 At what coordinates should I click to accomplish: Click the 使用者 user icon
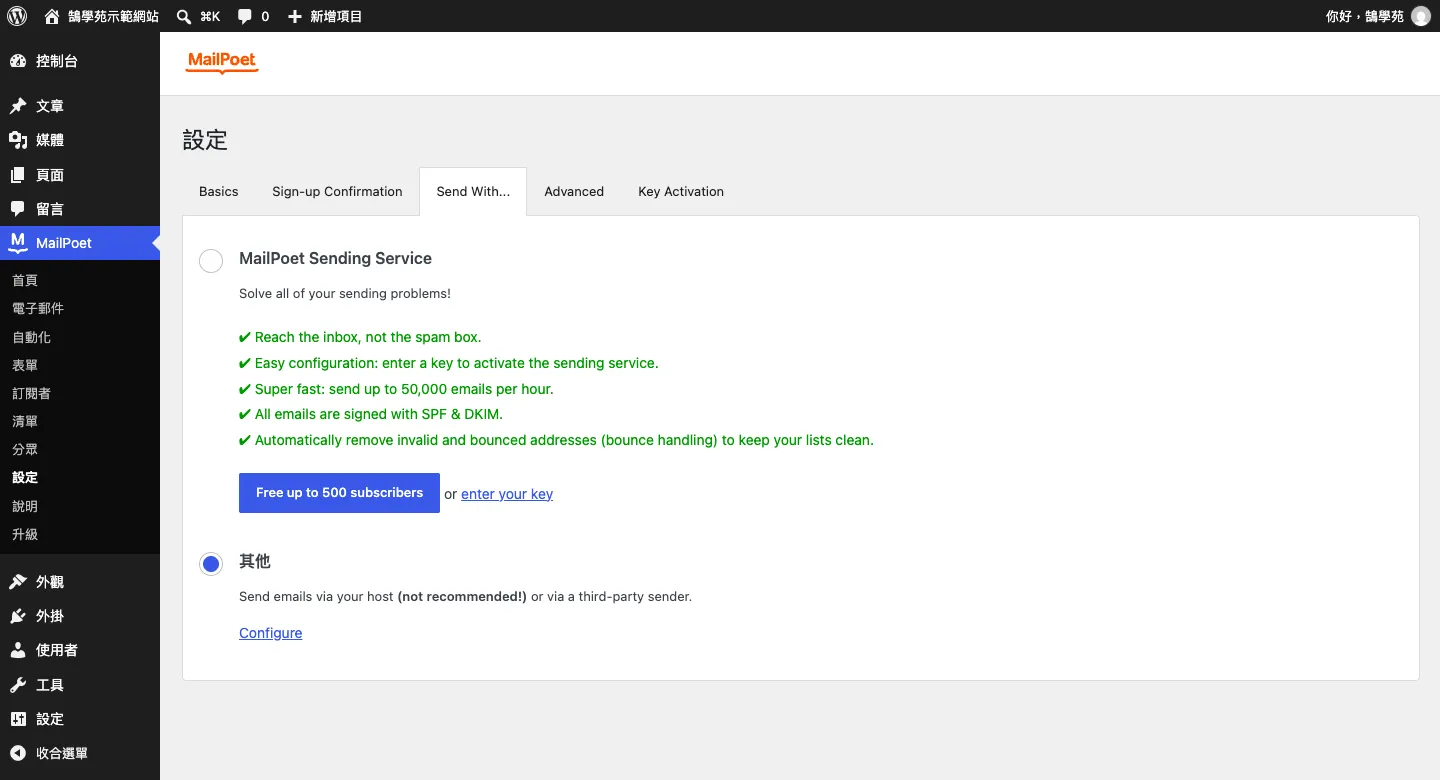point(18,650)
